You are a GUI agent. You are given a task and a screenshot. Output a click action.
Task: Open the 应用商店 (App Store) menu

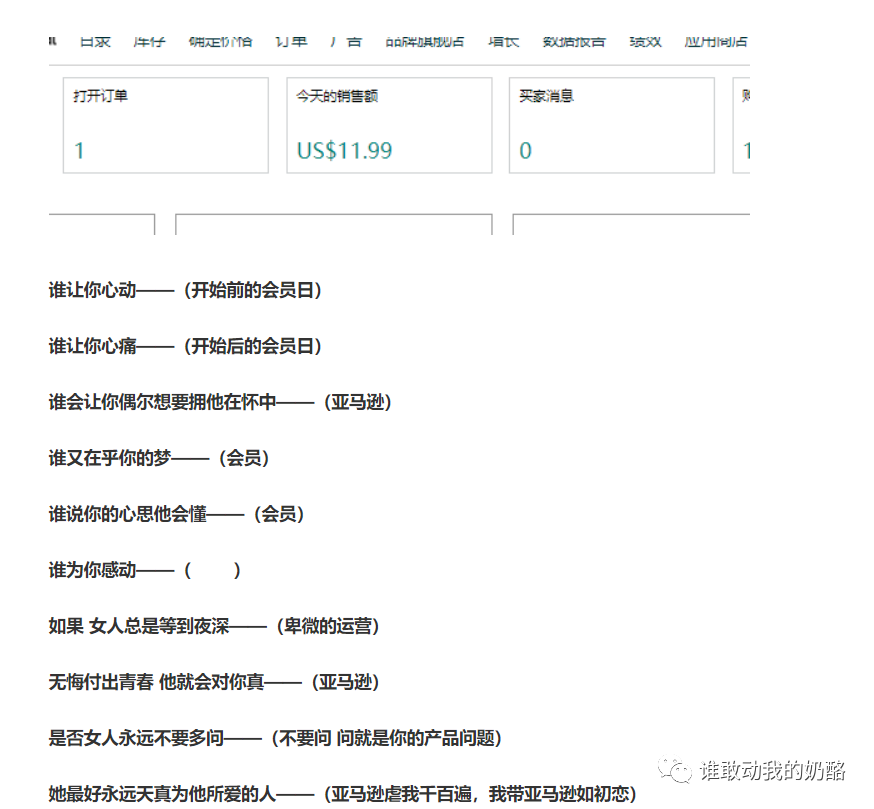[718, 41]
